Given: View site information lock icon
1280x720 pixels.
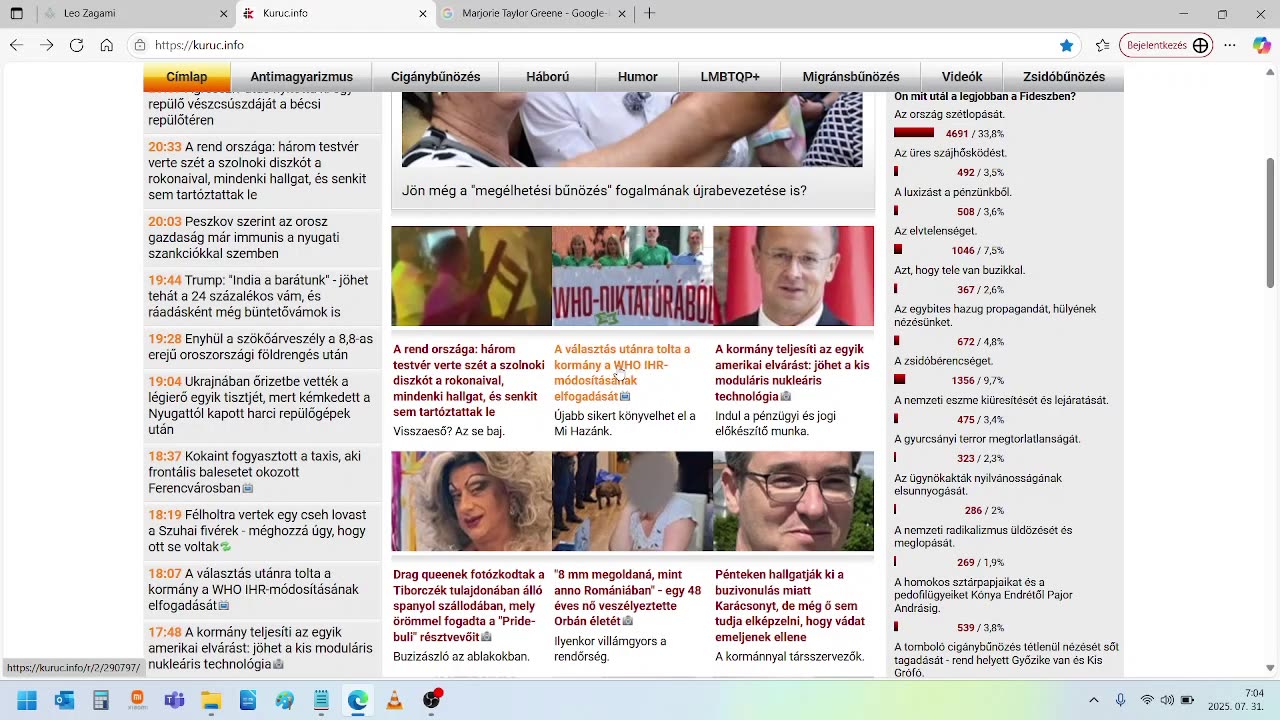Looking at the screenshot, I should [140, 45].
